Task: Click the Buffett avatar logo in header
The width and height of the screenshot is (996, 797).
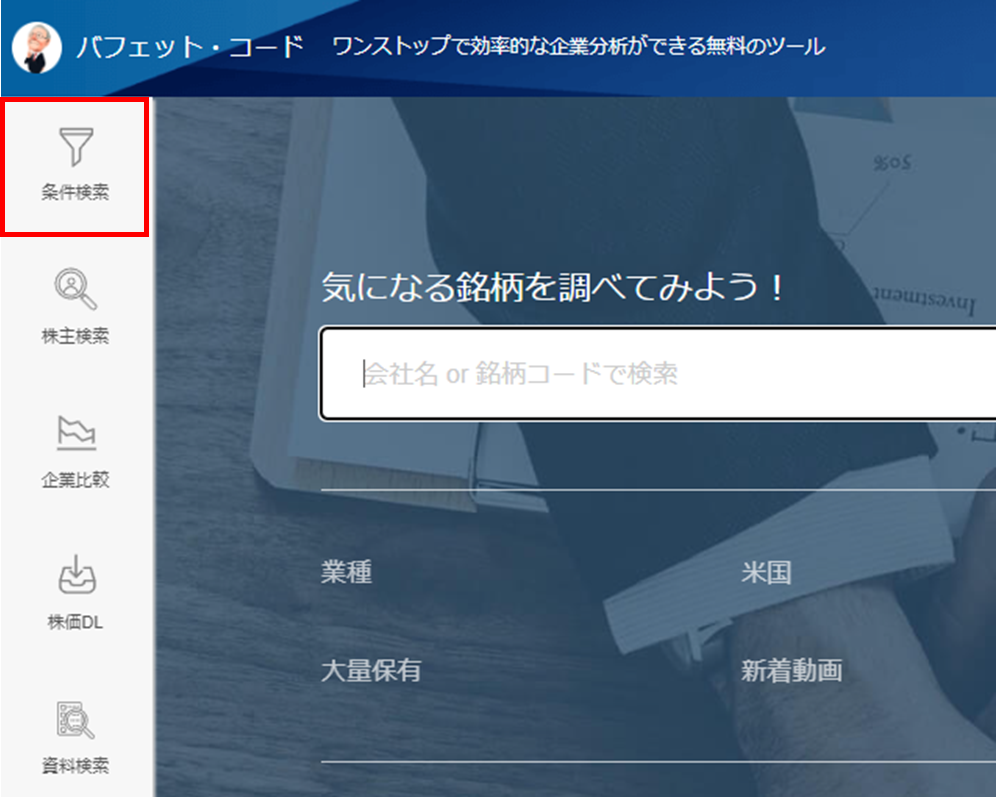Action: [37, 48]
